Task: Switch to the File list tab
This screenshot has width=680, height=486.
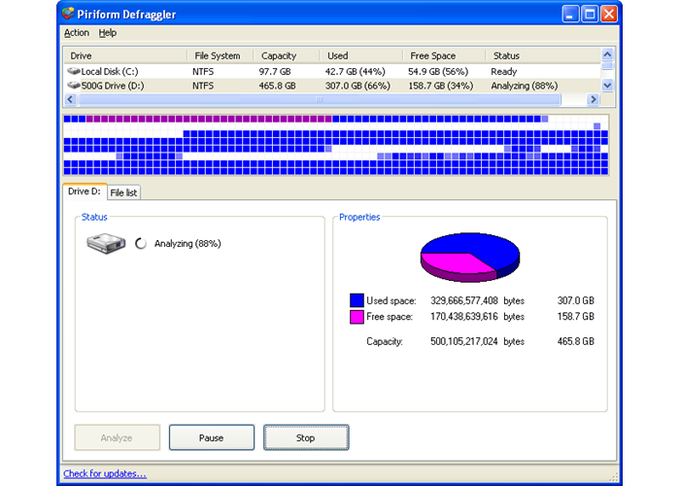Action: [124, 193]
